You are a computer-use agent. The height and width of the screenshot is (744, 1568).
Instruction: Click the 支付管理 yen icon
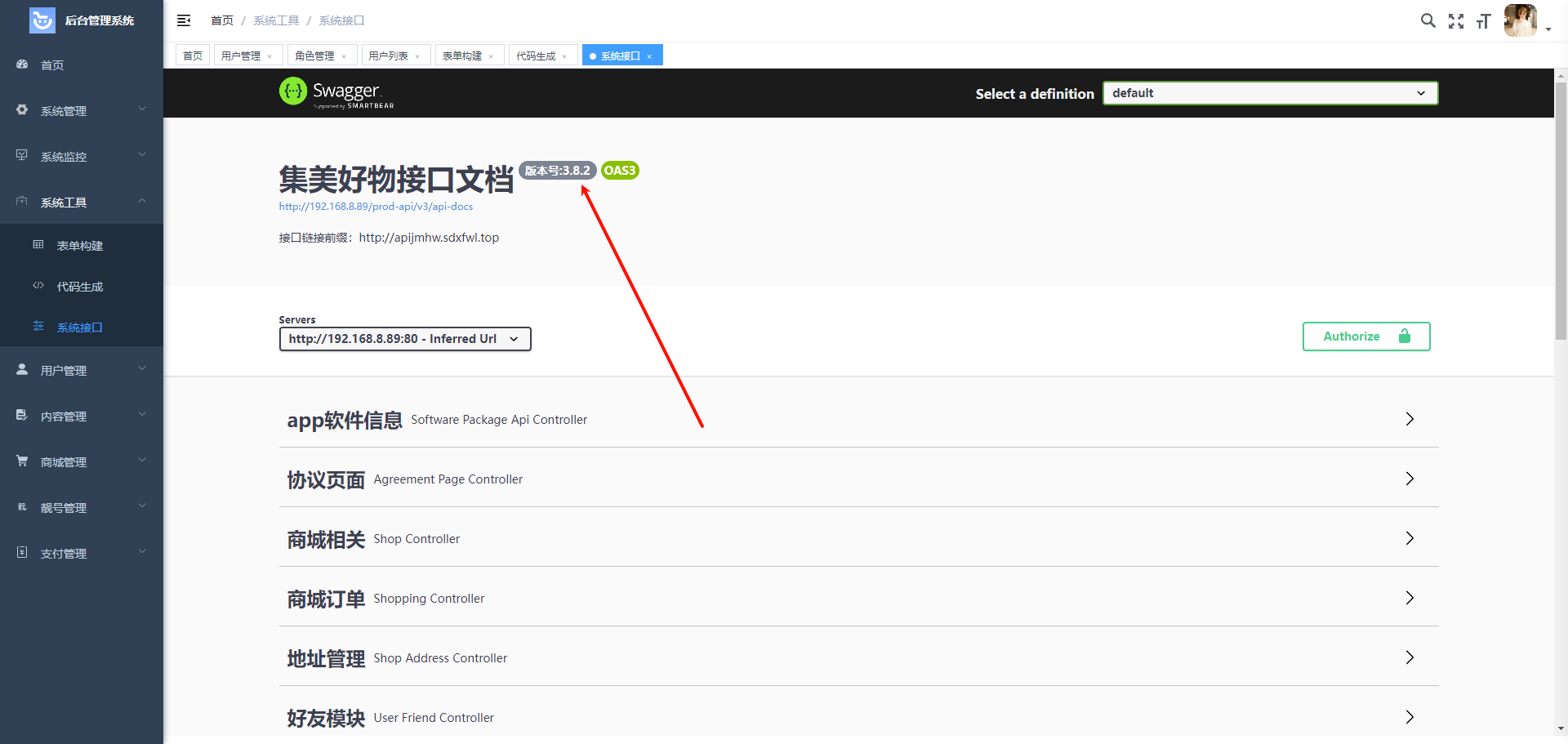[22, 553]
